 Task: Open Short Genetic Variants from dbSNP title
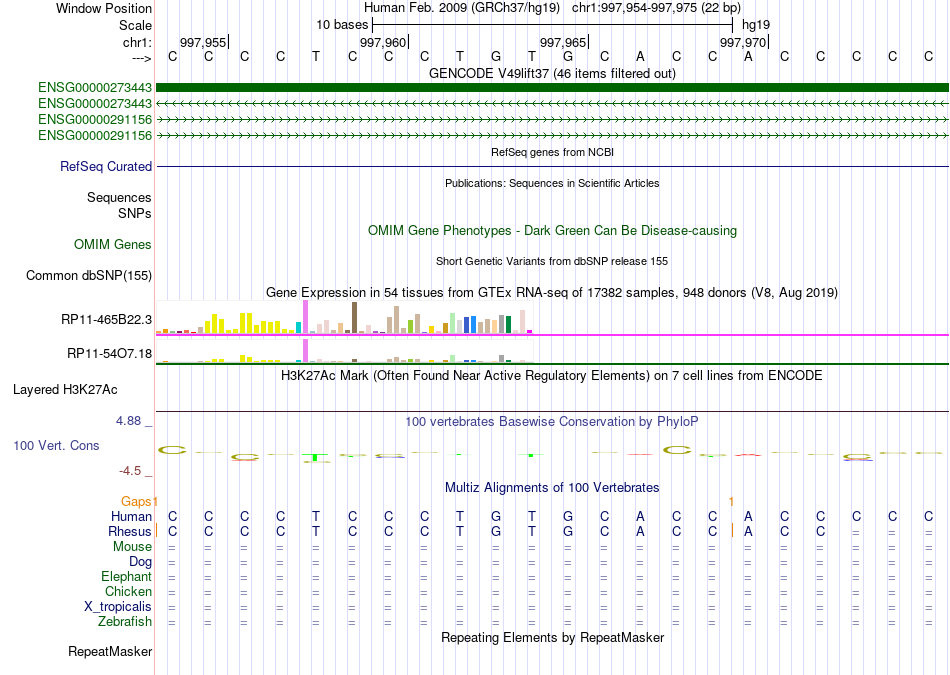(552, 261)
